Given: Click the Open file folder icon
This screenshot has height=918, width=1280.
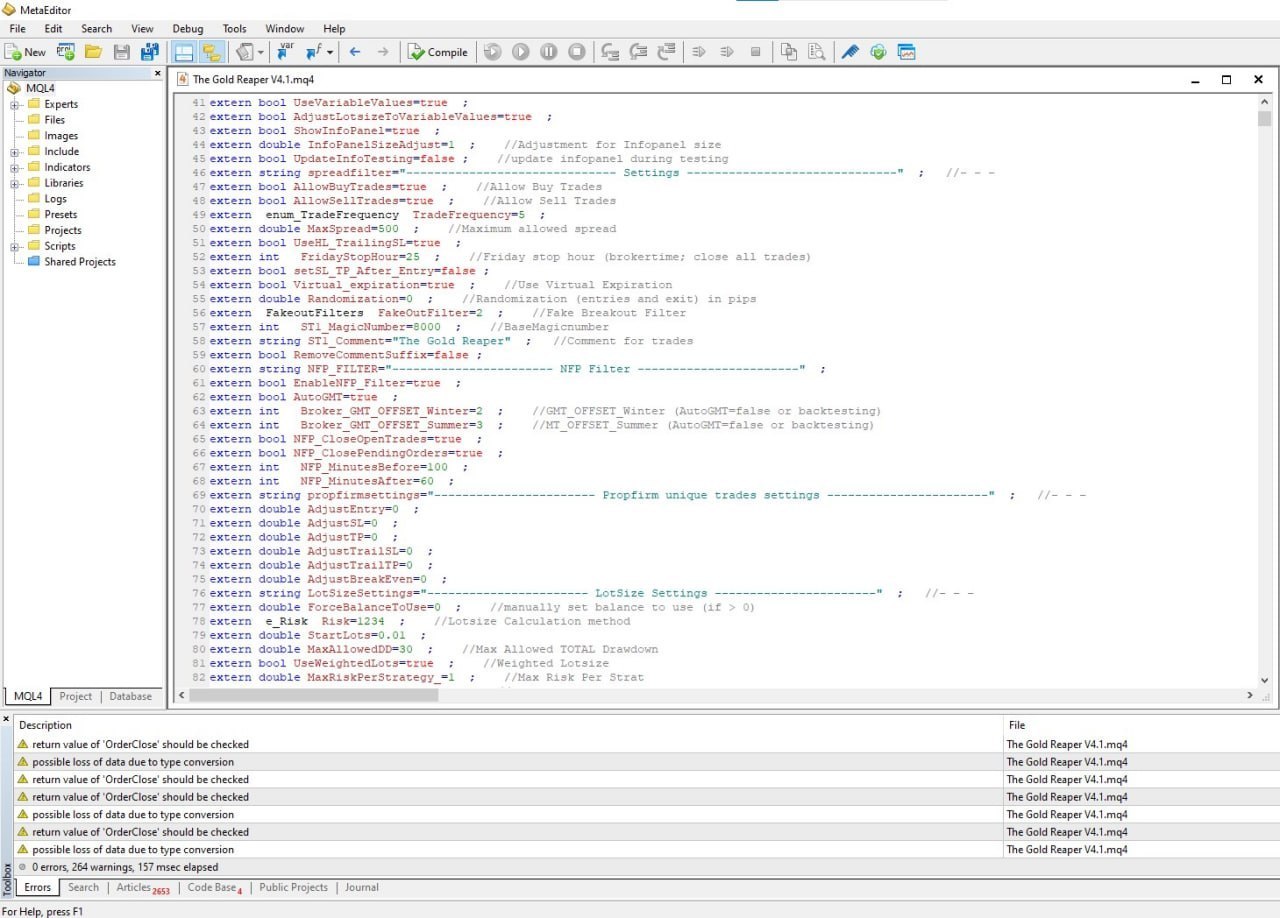Looking at the screenshot, I should click(x=93, y=52).
